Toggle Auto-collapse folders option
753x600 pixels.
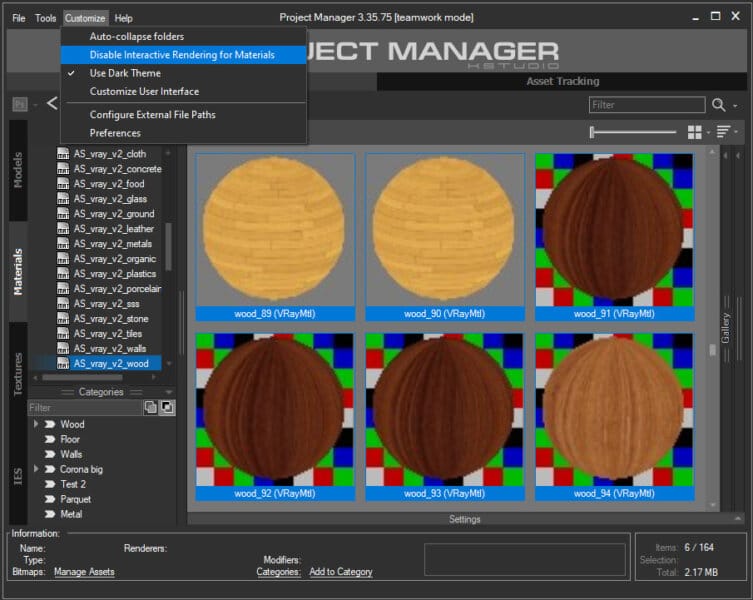point(183,37)
